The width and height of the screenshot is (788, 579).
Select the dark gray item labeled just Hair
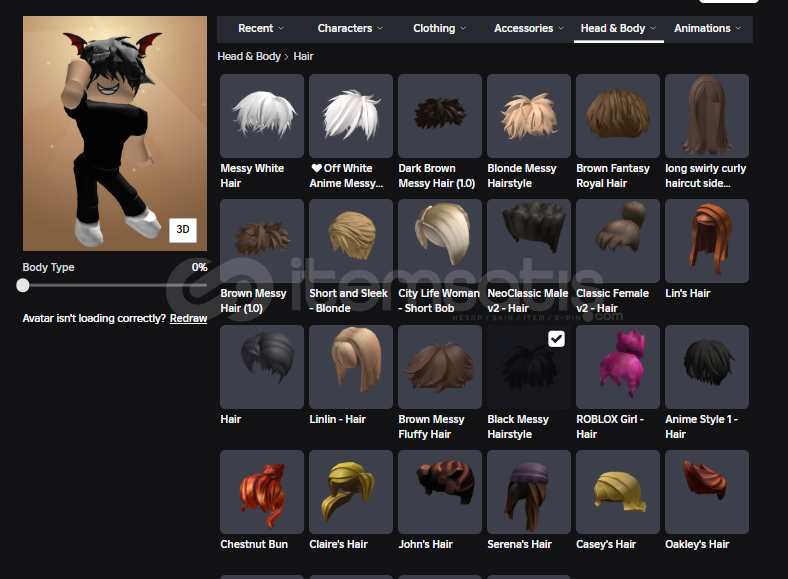(x=262, y=367)
